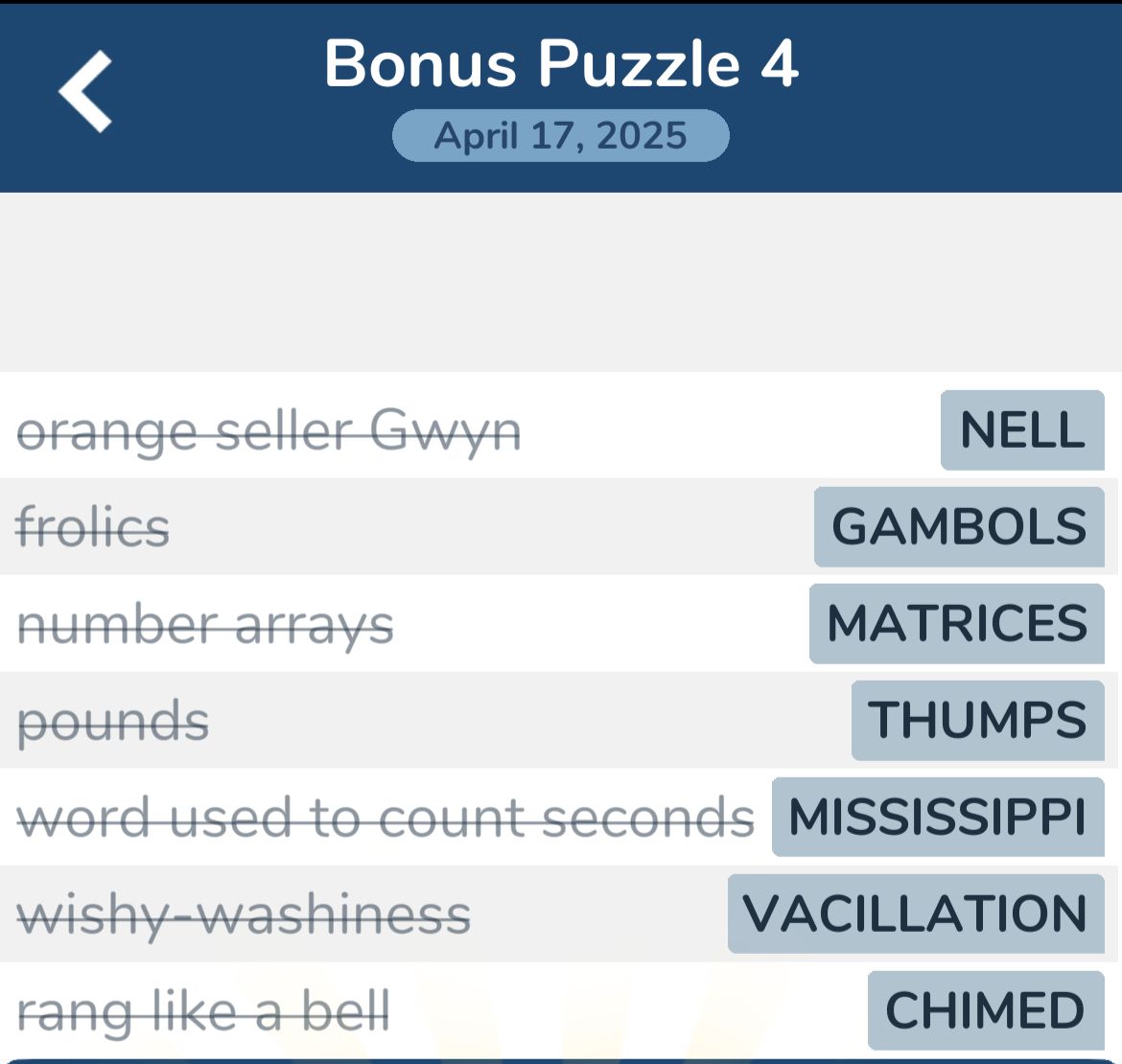Image resolution: width=1122 pixels, height=1064 pixels.
Task: Select the GAMBOLS answer chip
Action: pyautogui.click(x=959, y=528)
